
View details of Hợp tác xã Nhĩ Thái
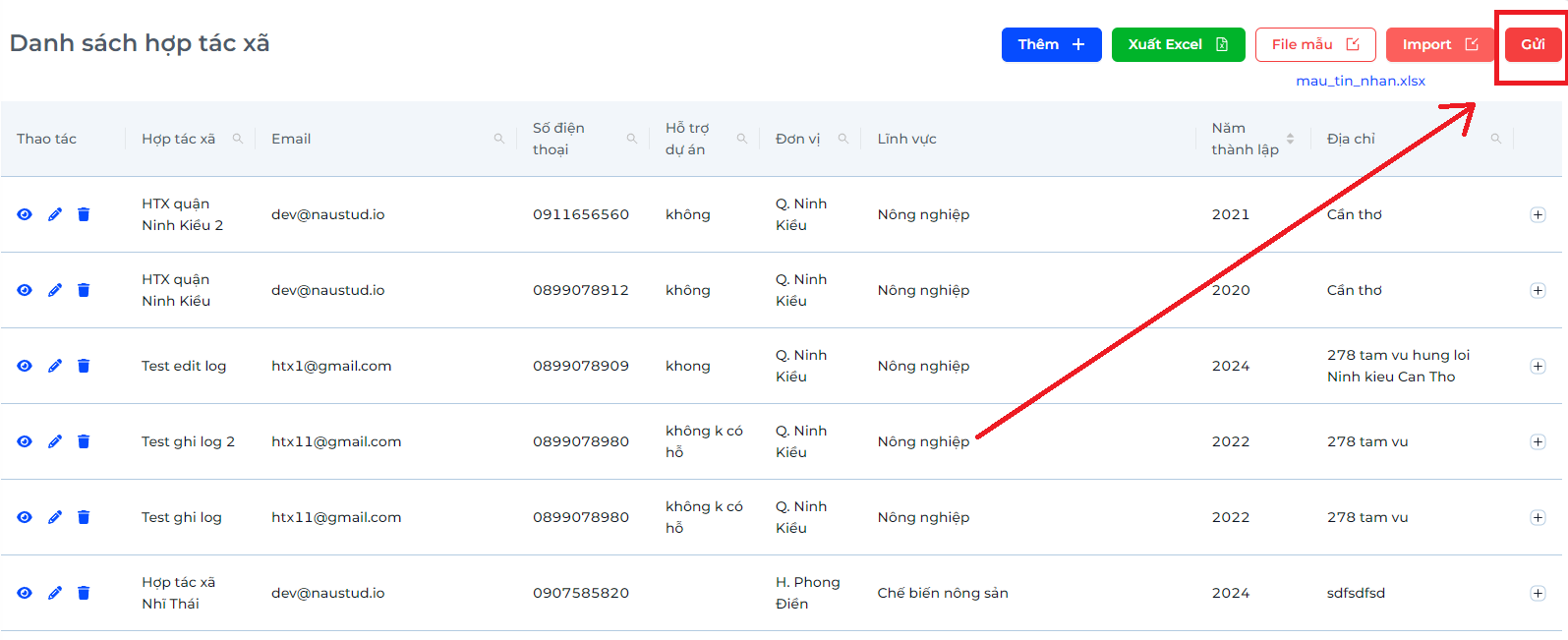(x=25, y=593)
